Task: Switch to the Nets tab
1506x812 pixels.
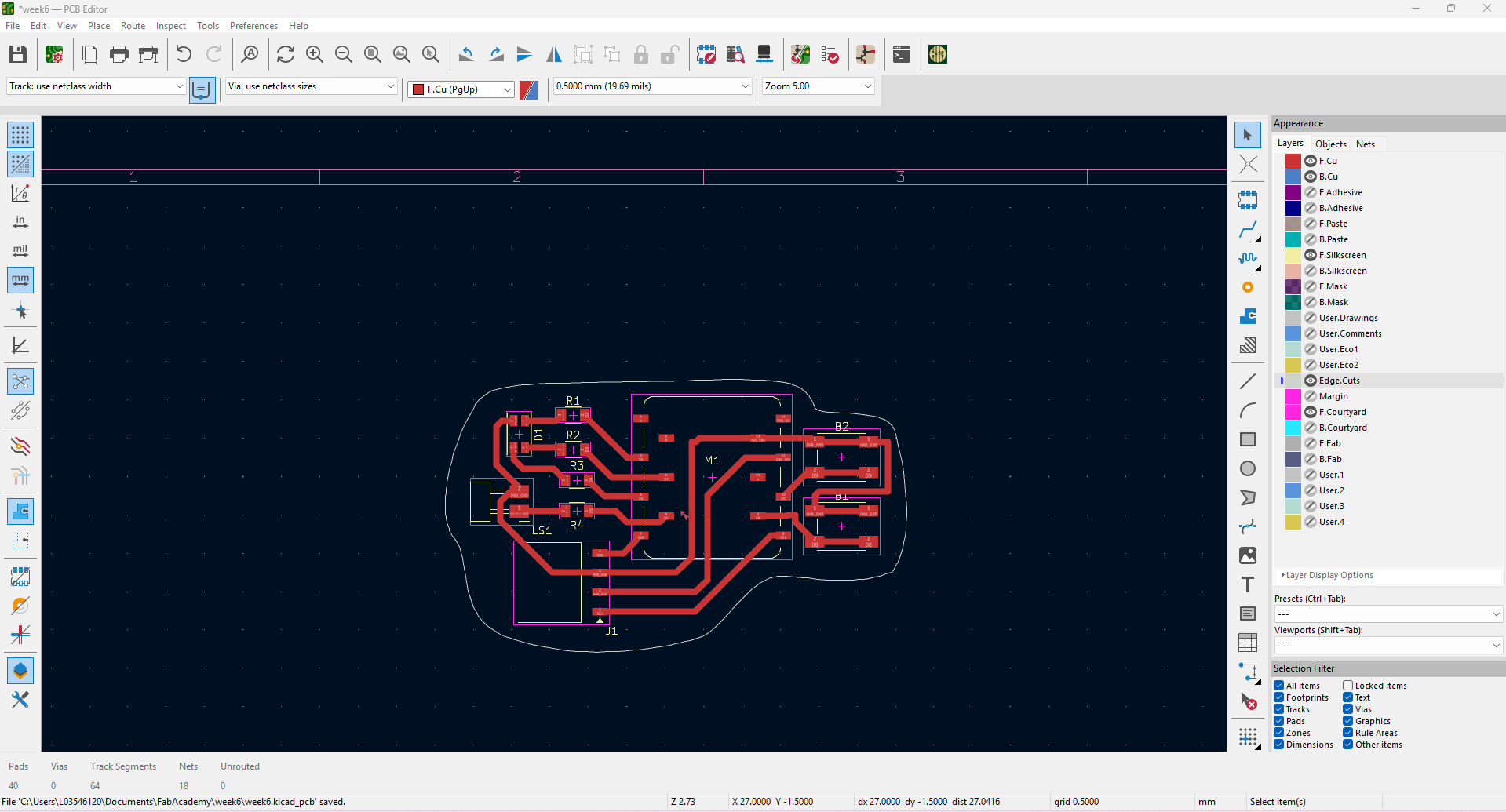Action: [1365, 144]
